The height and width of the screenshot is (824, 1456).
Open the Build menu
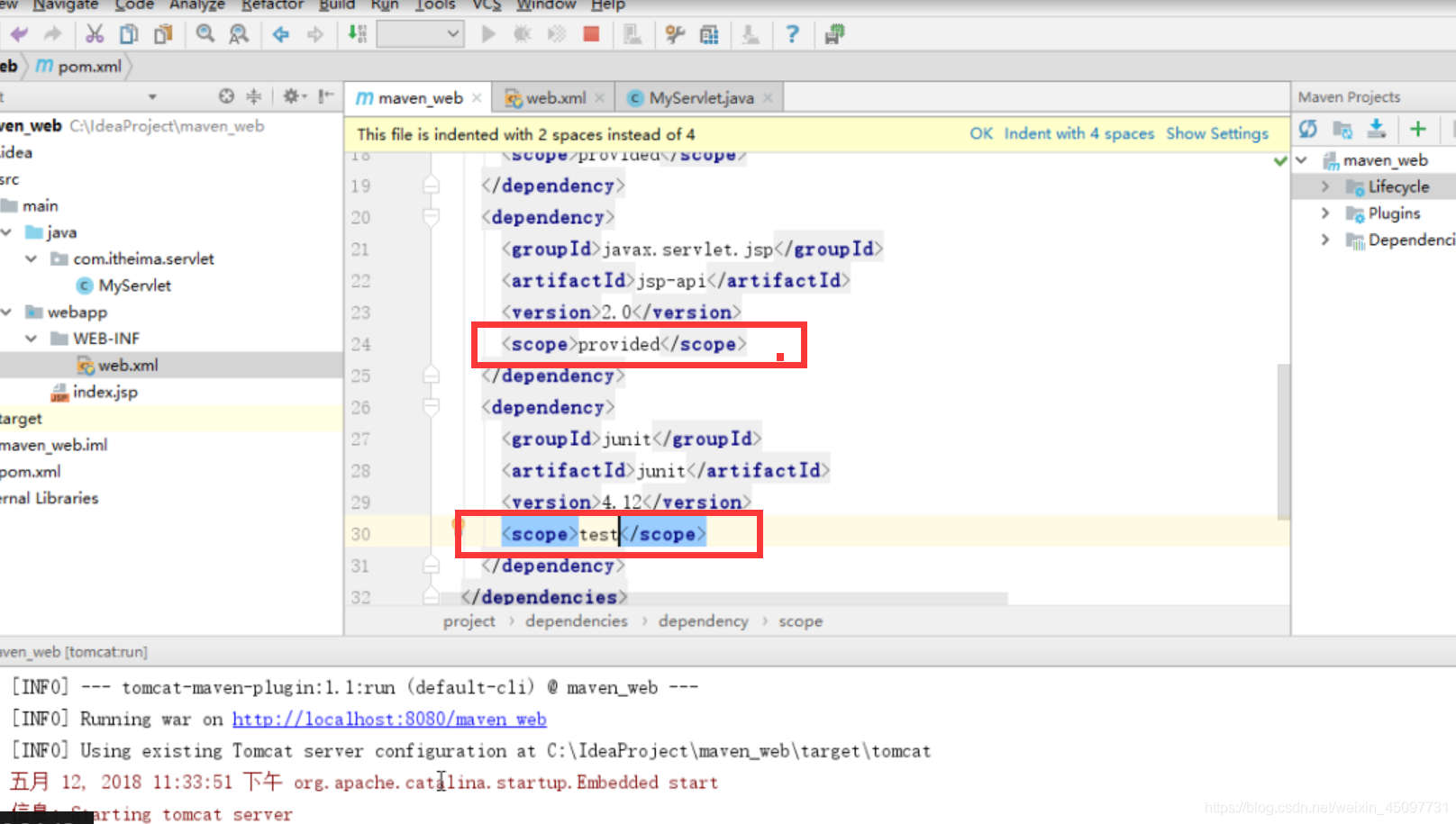click(x=337, y=5)
